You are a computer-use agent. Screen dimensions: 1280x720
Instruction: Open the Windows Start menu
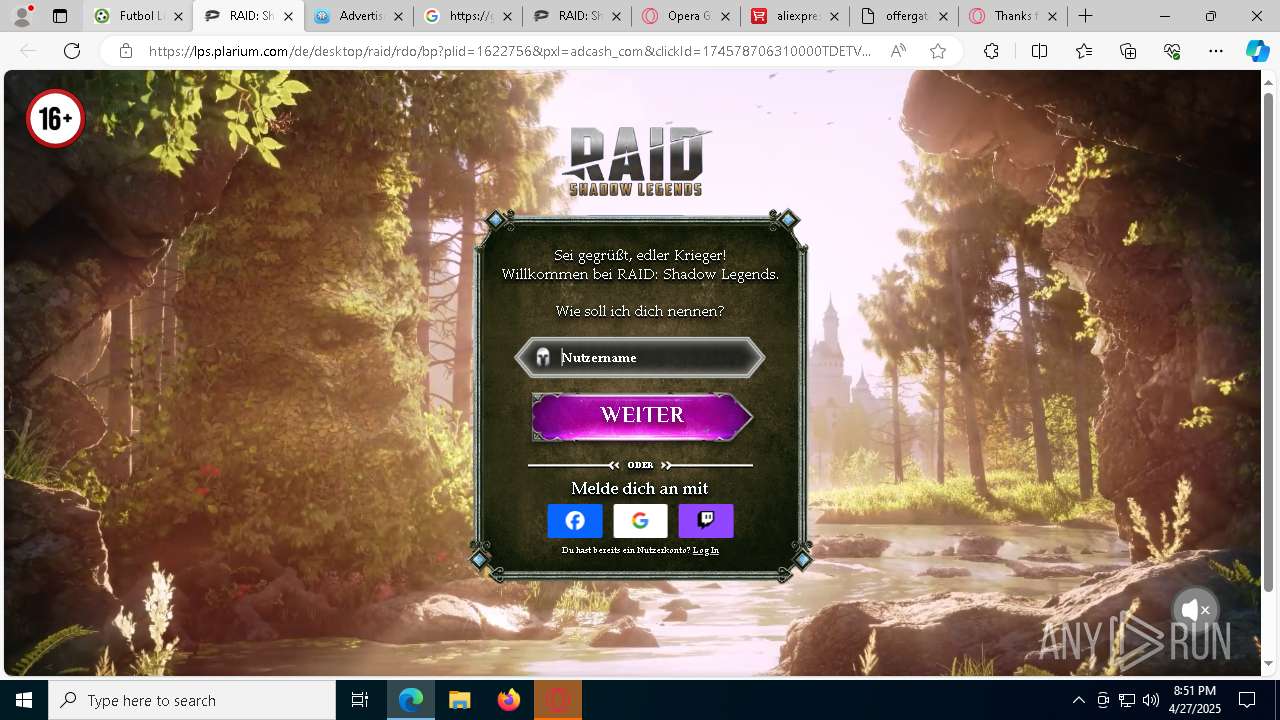(x=24, y=700)
